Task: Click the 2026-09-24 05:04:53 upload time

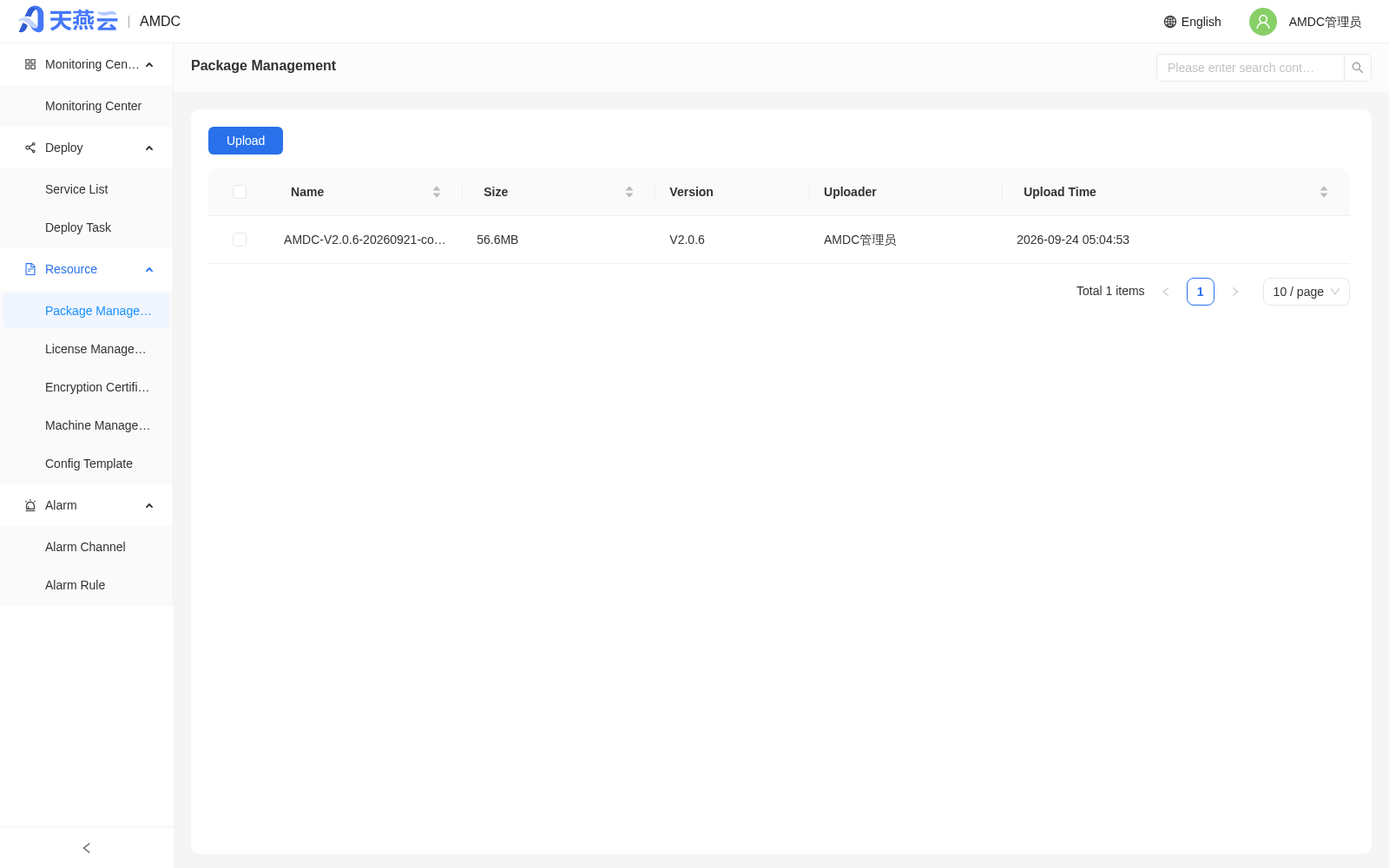Action: [x=1073, y=240]
